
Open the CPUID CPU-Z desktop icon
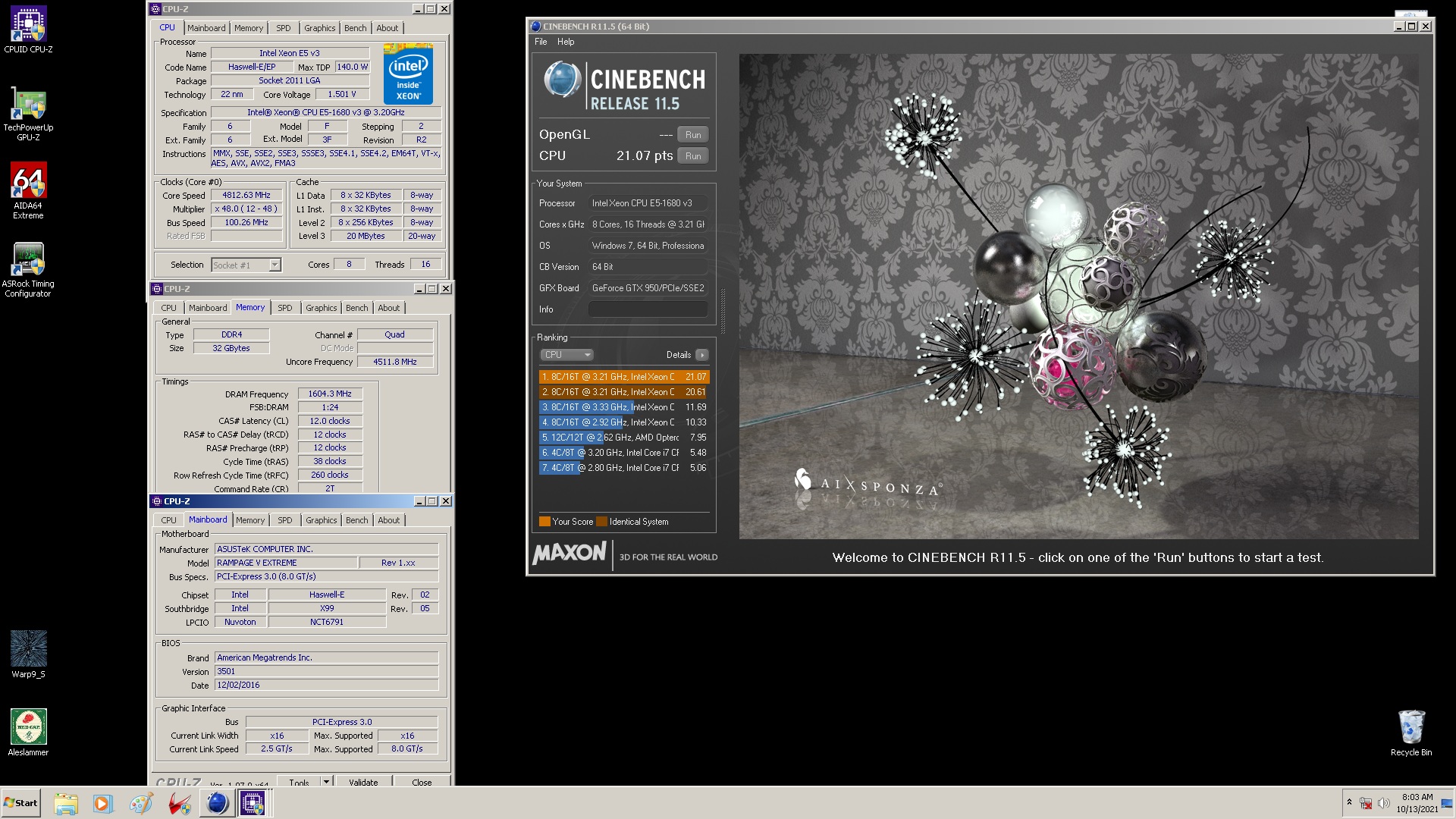pyautogui.click(x=28, y=30)
